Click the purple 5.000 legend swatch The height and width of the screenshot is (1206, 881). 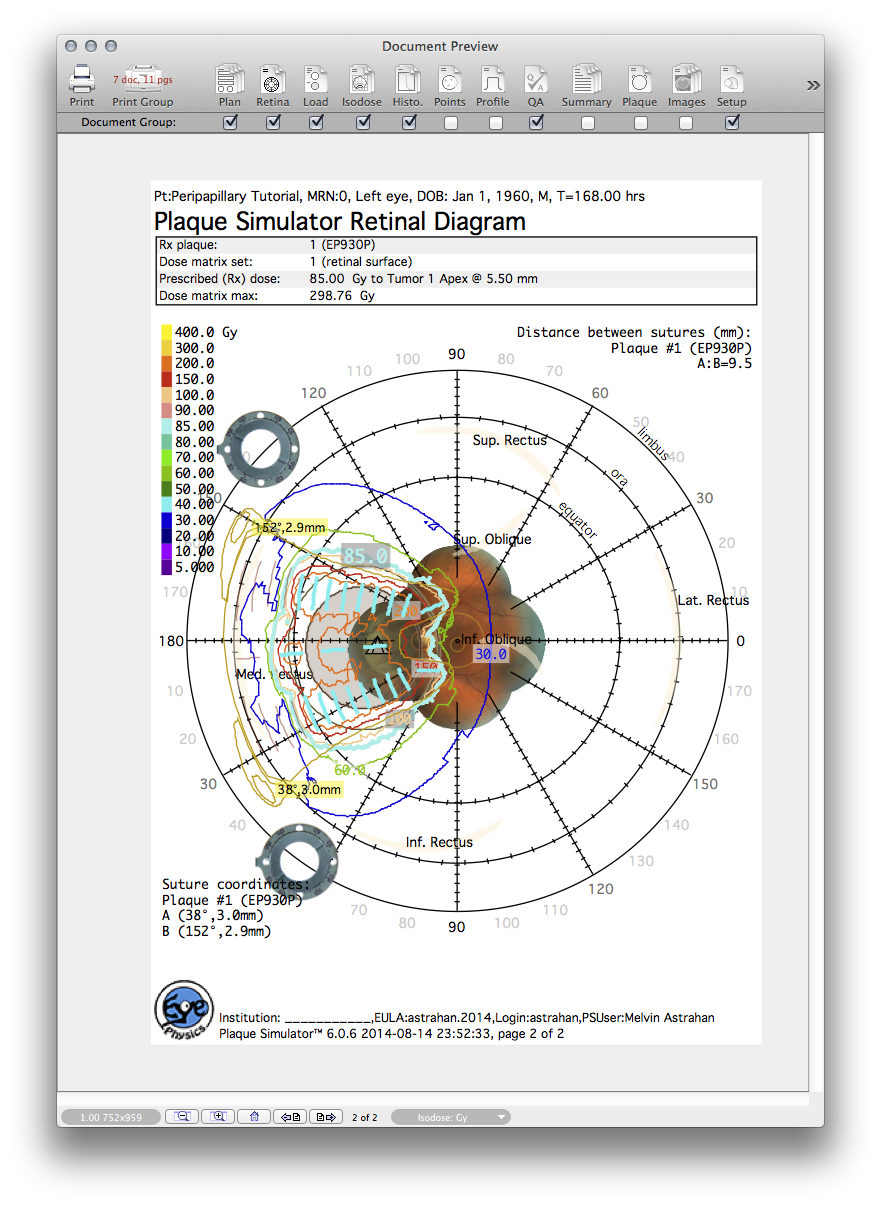pos(166,567)
